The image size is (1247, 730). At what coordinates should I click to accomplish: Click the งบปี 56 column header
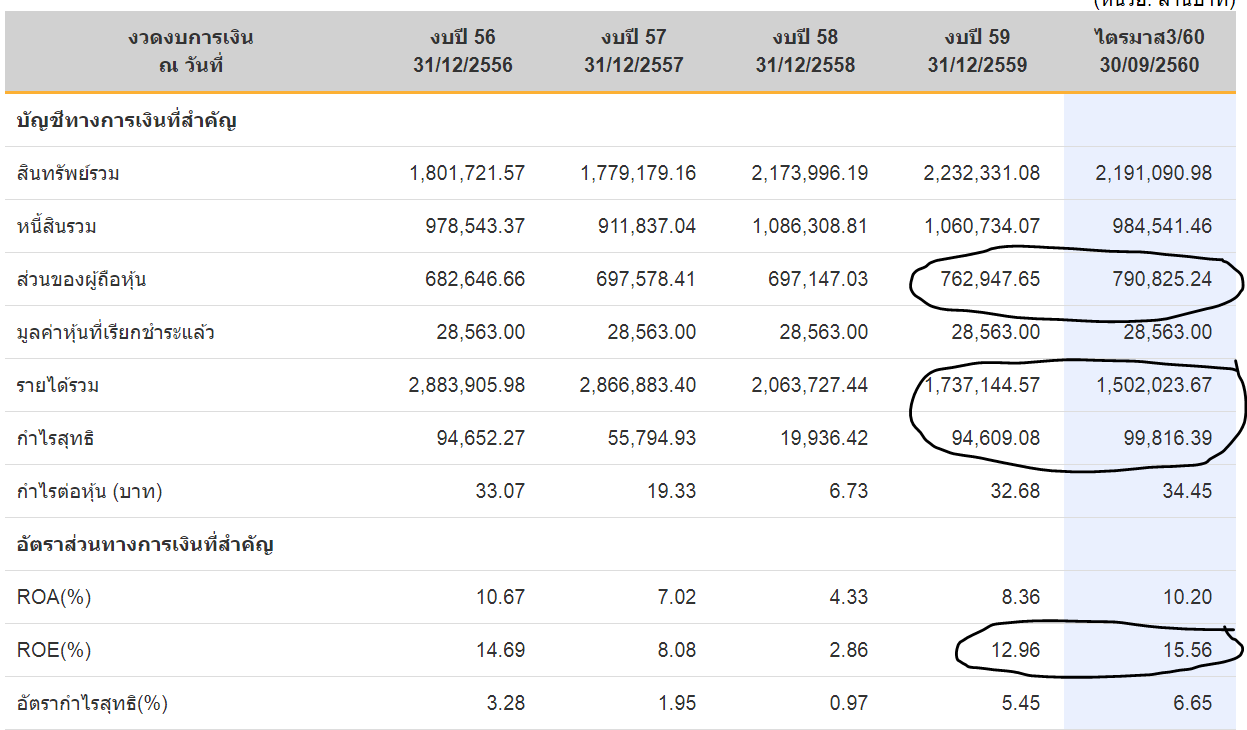462,51
